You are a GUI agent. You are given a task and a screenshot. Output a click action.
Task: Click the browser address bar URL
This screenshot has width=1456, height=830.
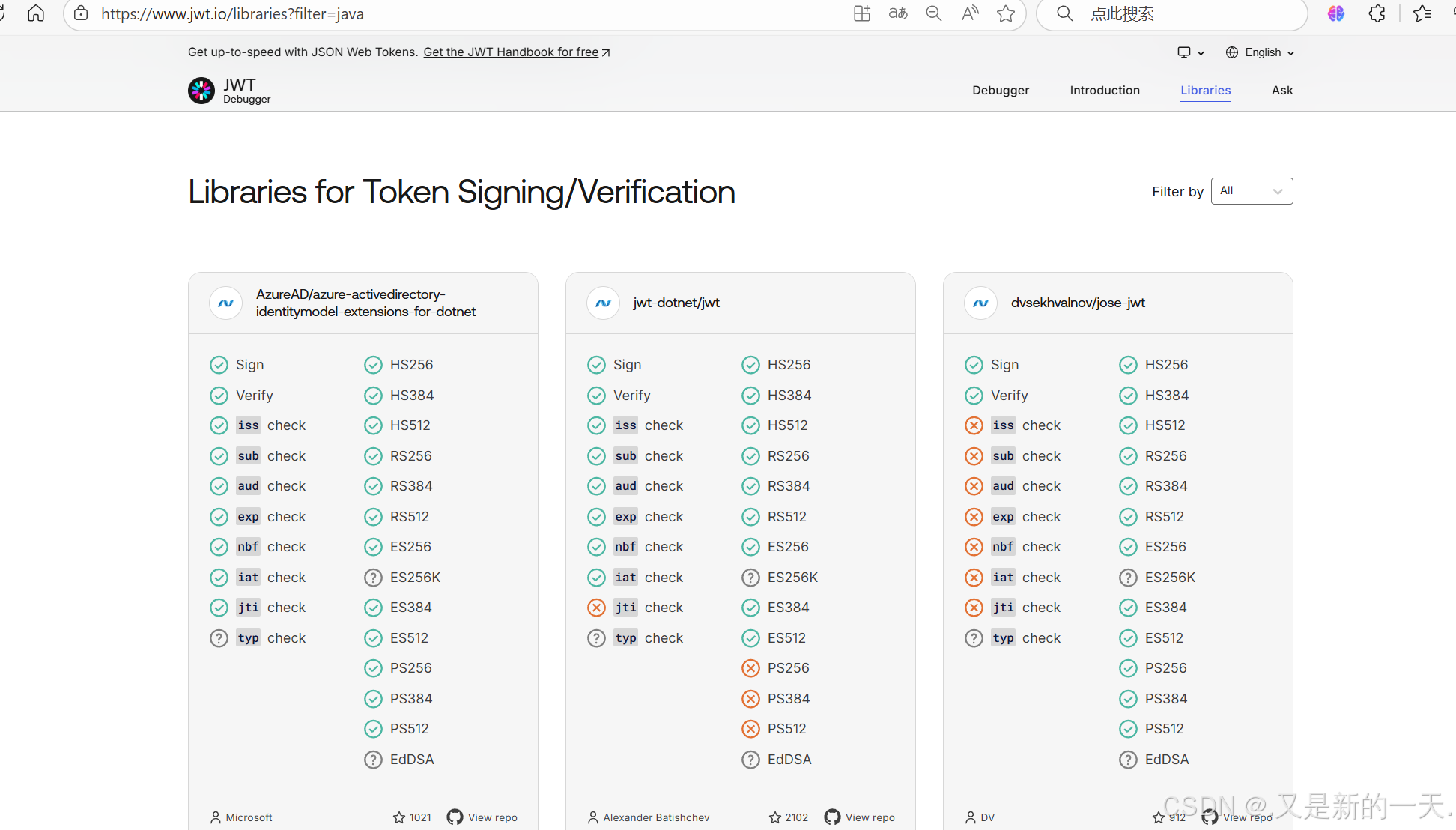click(x=232, y=13)
